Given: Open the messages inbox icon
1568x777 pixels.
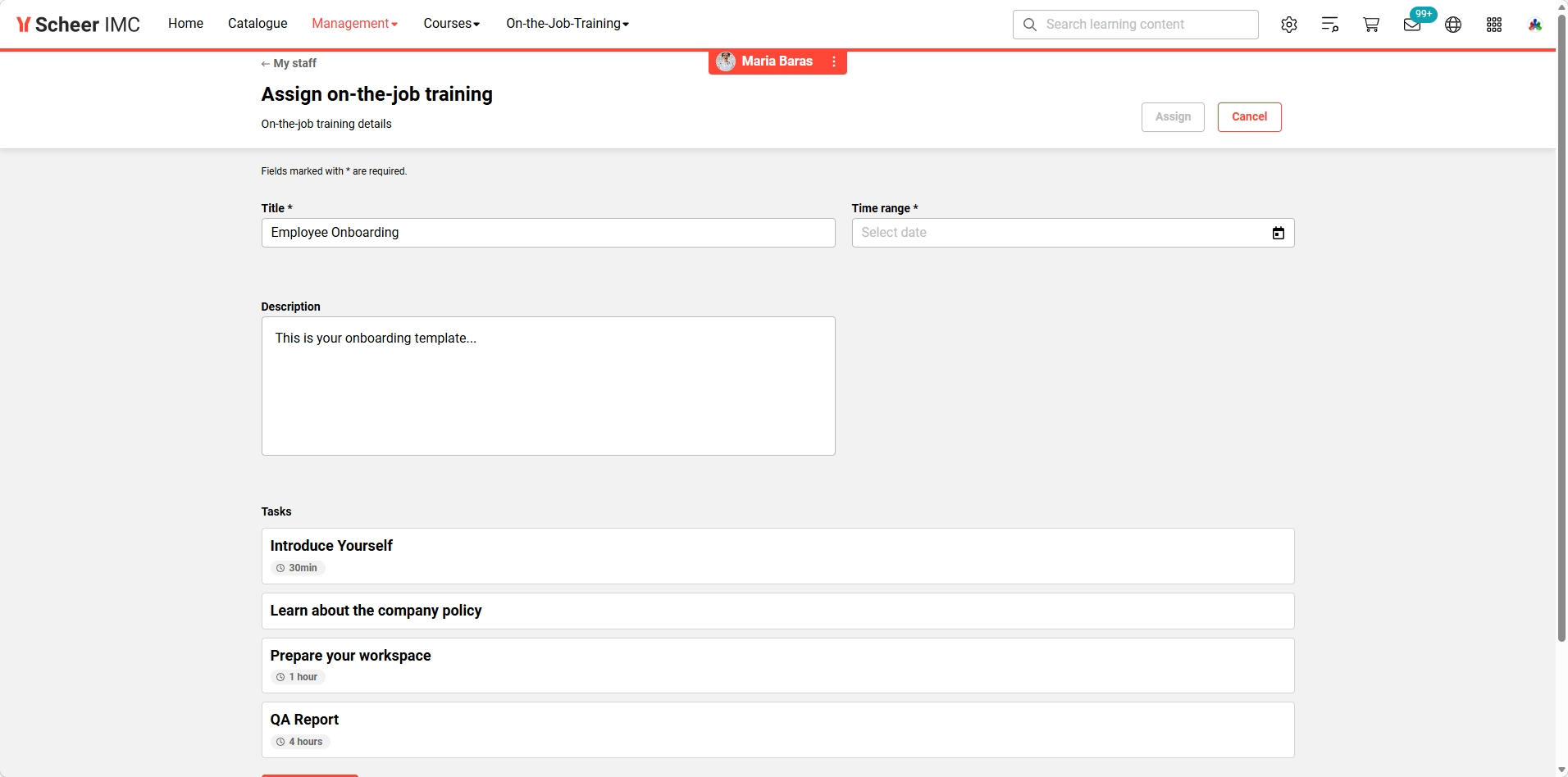Looking at the screenshot, I should 1412,25.
